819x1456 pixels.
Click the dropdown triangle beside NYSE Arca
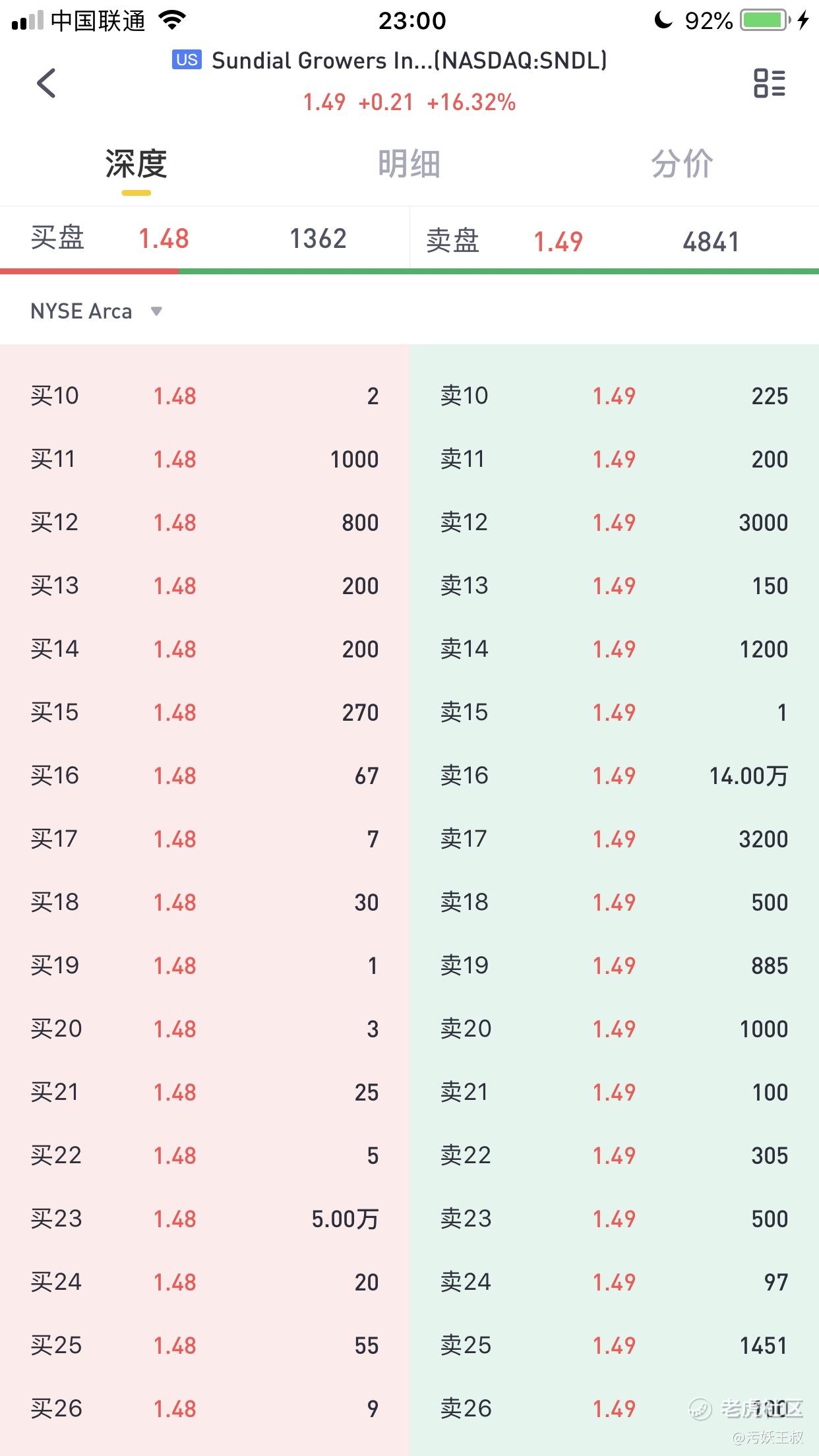pos(156,311)
